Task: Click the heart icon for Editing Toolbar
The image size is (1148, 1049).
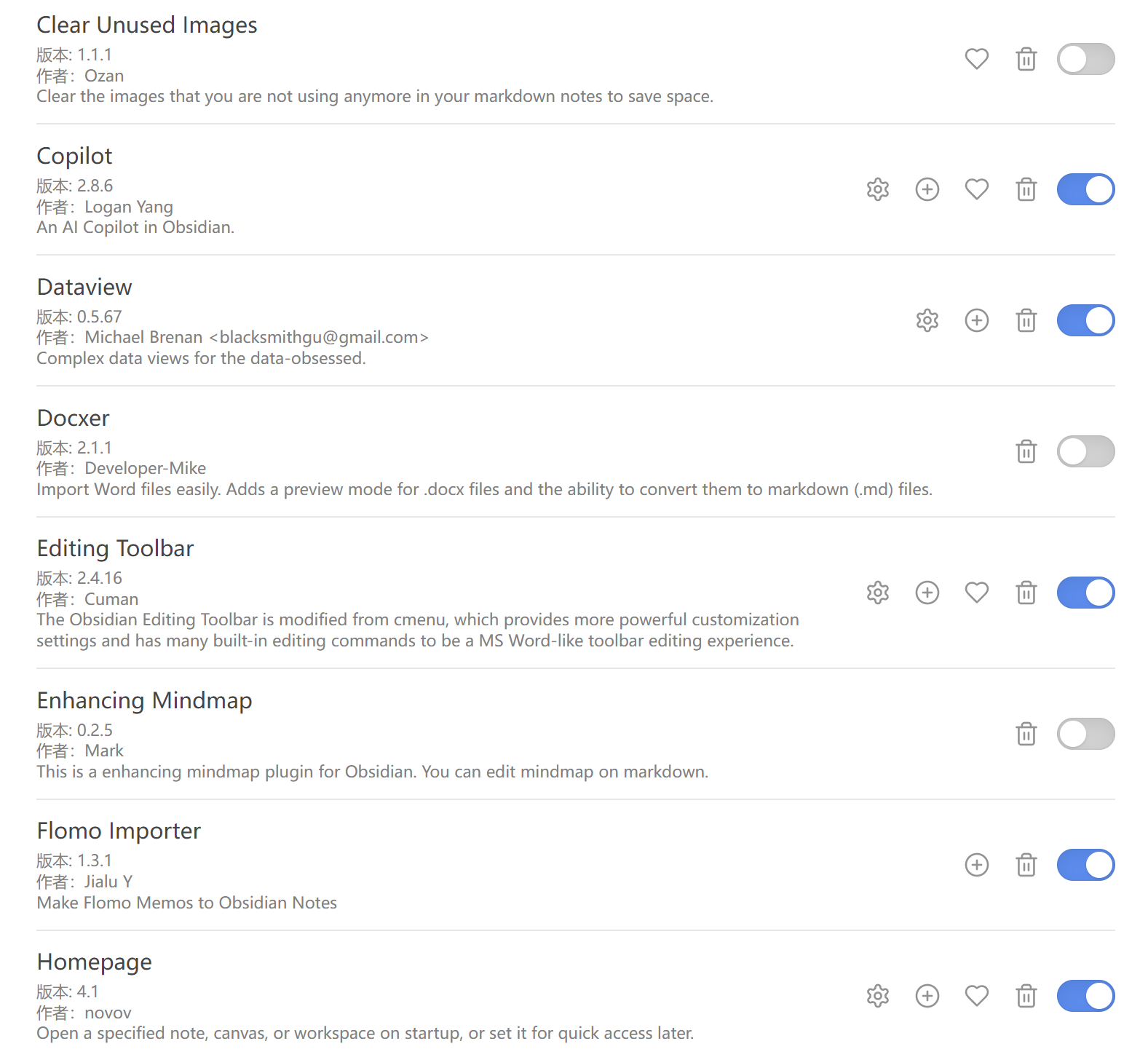Action: click(977, 593)
